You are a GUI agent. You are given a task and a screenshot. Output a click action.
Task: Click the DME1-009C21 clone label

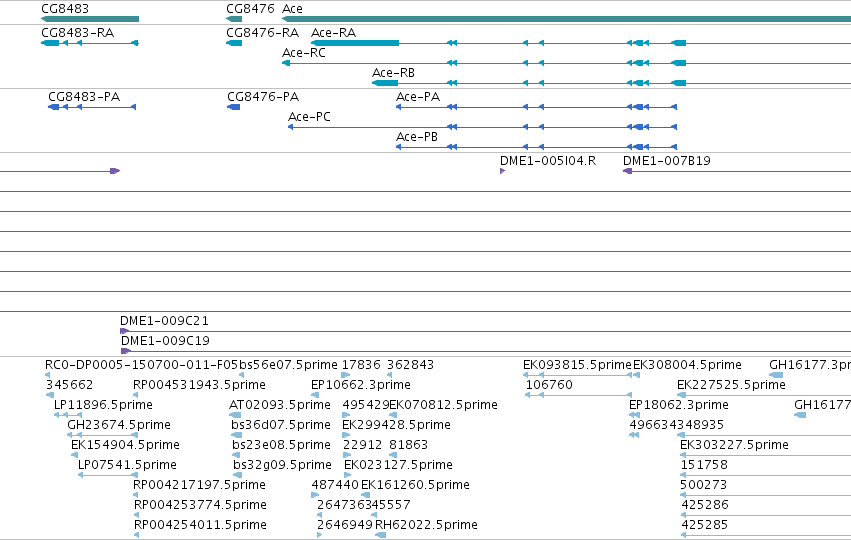pos(164,321)
